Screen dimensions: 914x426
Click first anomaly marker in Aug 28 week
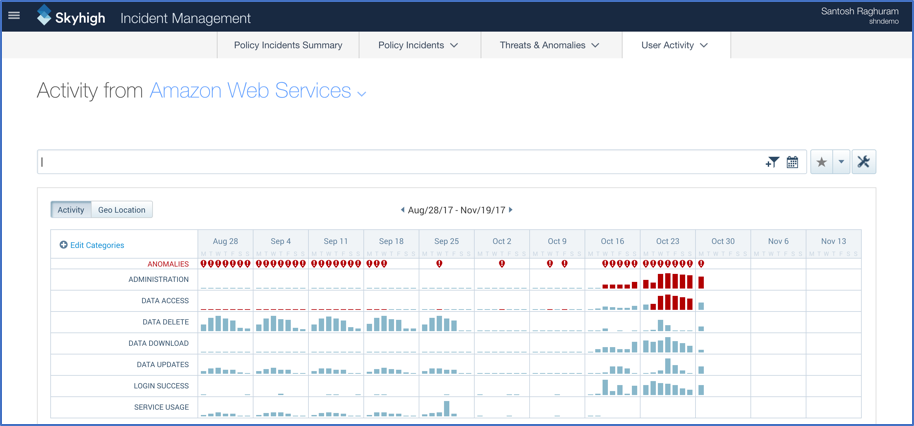[203, 264]
